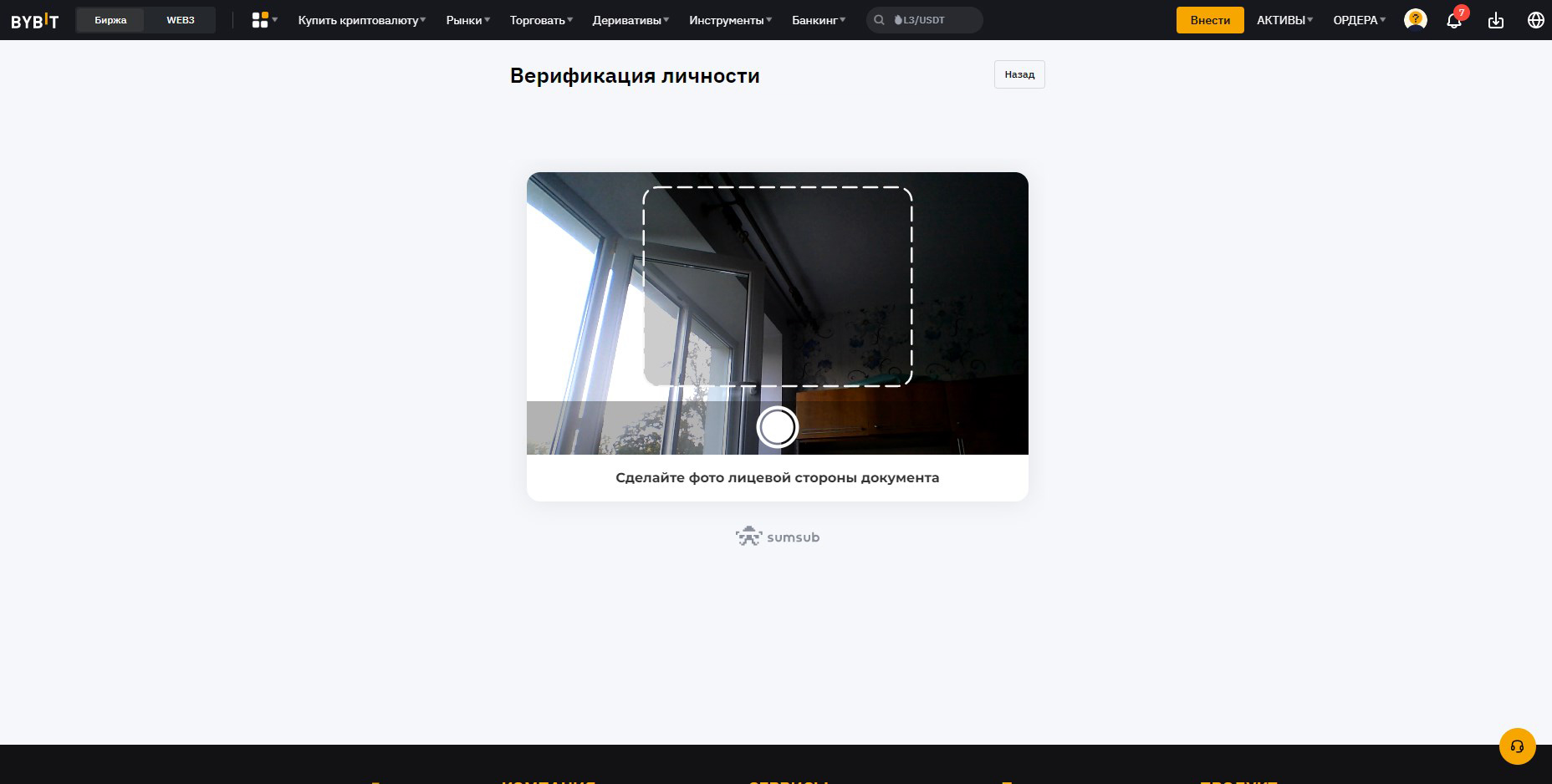Expand the Рынки menu
1552x784 pixels.
[x=467, y=20]
